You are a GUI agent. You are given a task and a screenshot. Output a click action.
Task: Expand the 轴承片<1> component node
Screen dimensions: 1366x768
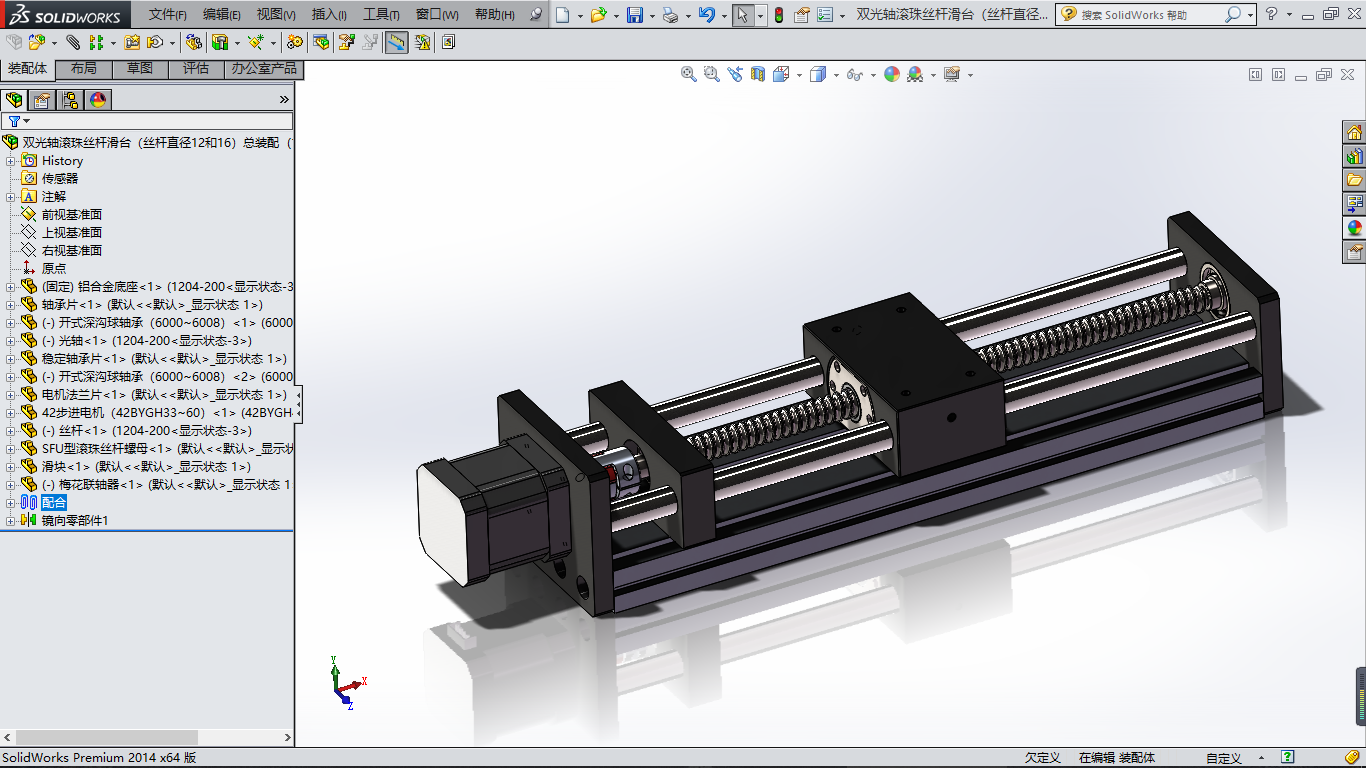coord(11,305)
